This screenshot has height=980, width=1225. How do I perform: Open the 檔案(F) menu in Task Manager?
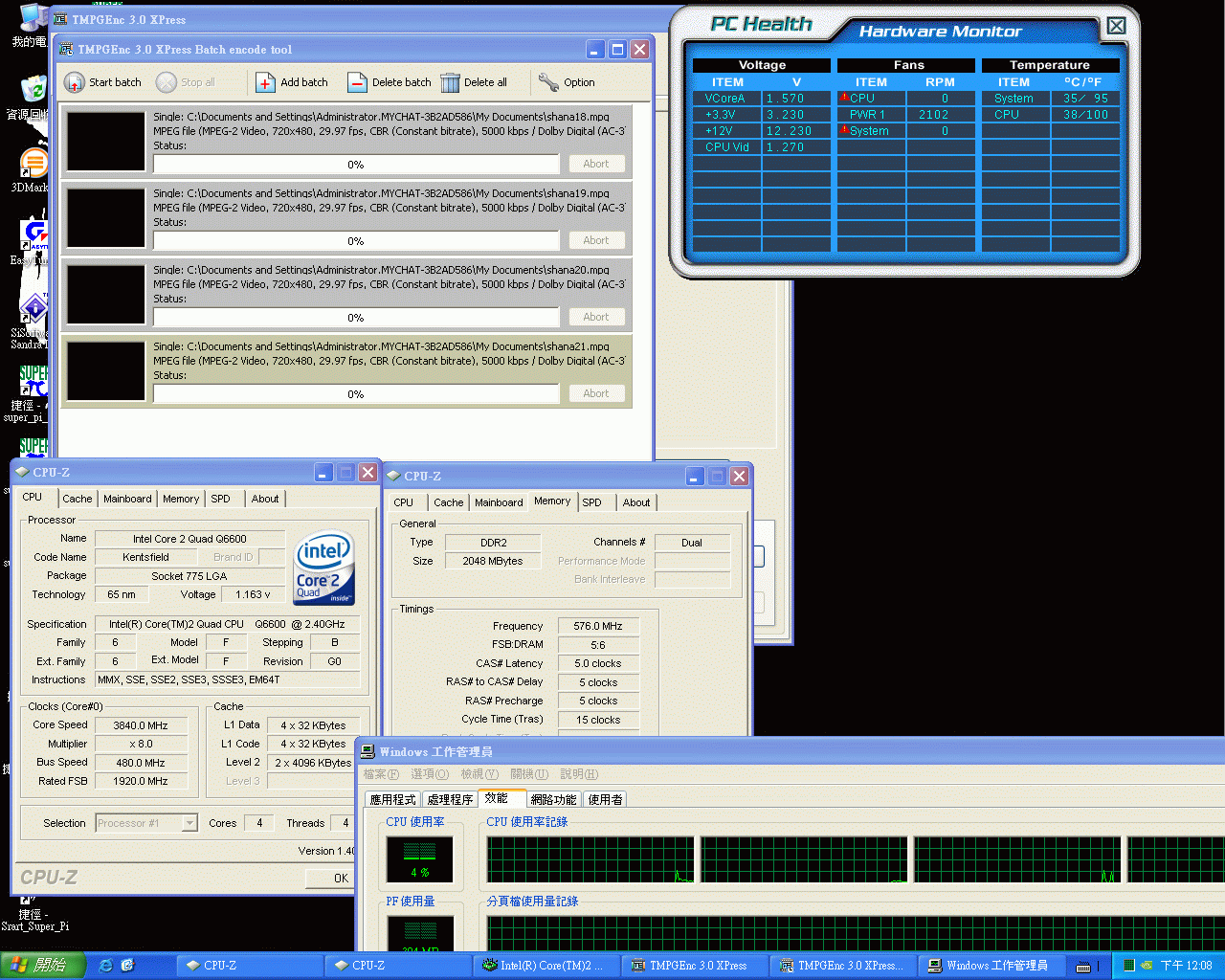(x=381, y=774)
